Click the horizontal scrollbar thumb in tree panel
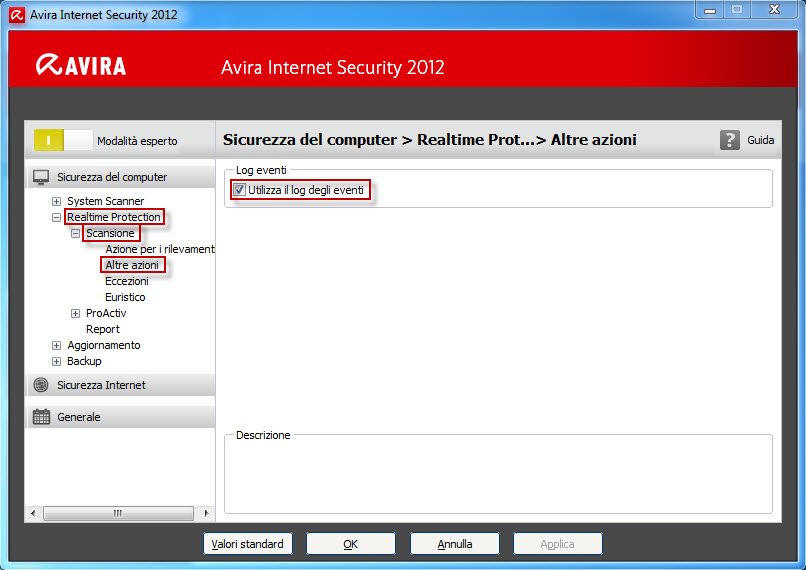 (x=118, y=513)
